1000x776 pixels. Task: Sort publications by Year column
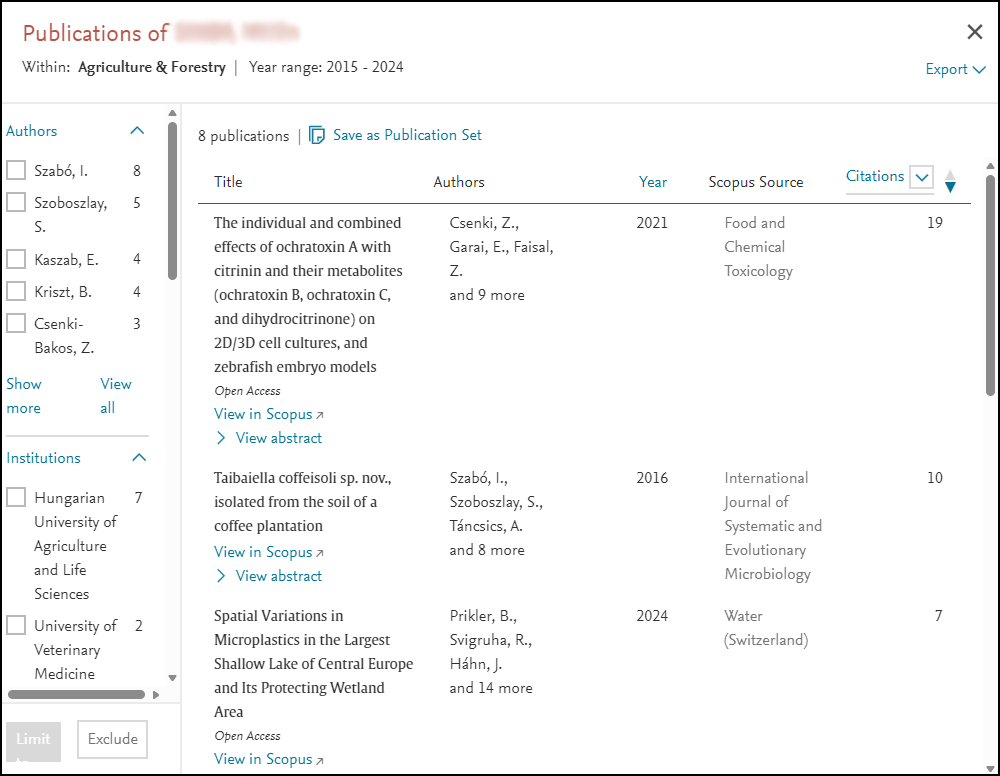point(652,182)
